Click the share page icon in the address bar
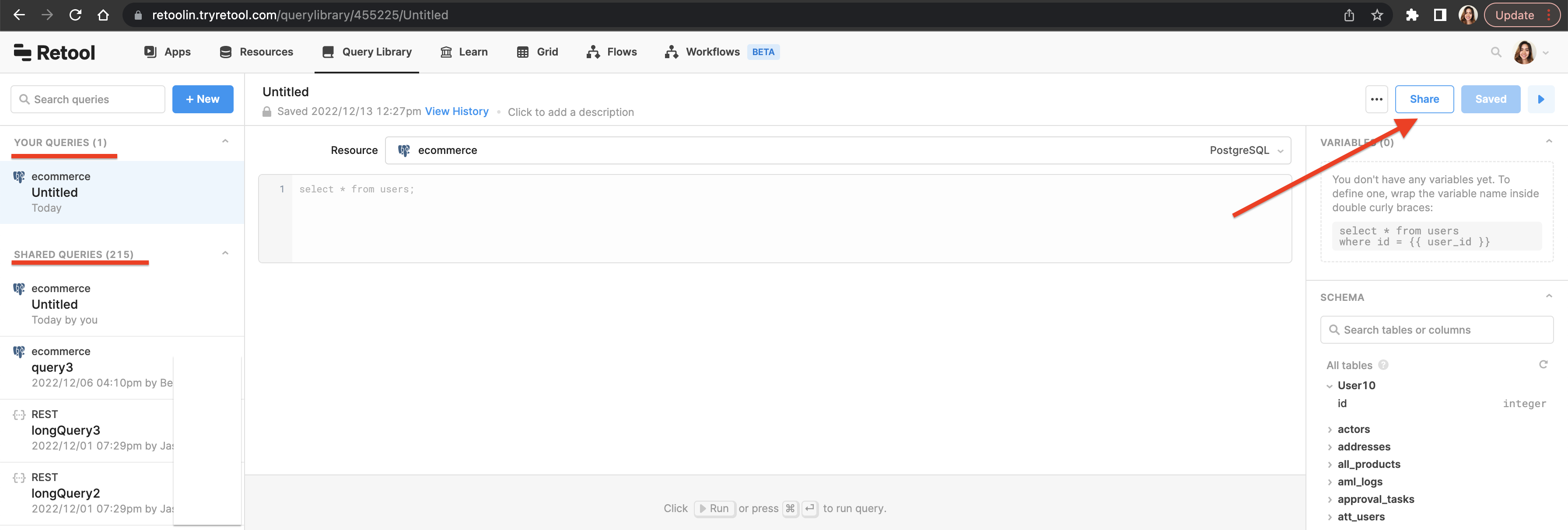The width and height of the screenshot is (1568, 530). (x=1349, y=15)
